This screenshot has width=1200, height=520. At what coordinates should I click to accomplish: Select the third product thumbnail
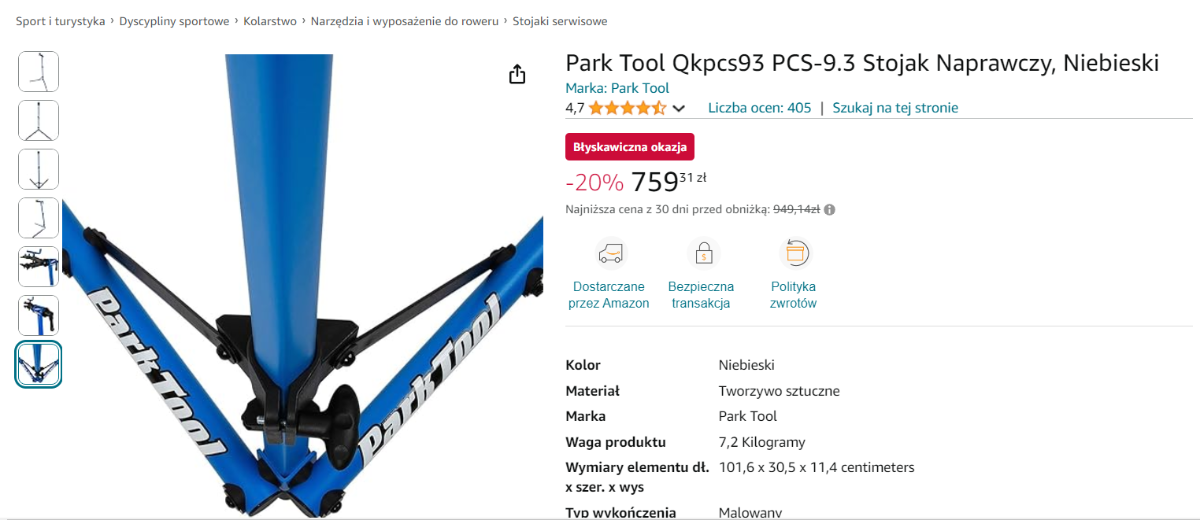pyautogui.click(x=39, y=169)
